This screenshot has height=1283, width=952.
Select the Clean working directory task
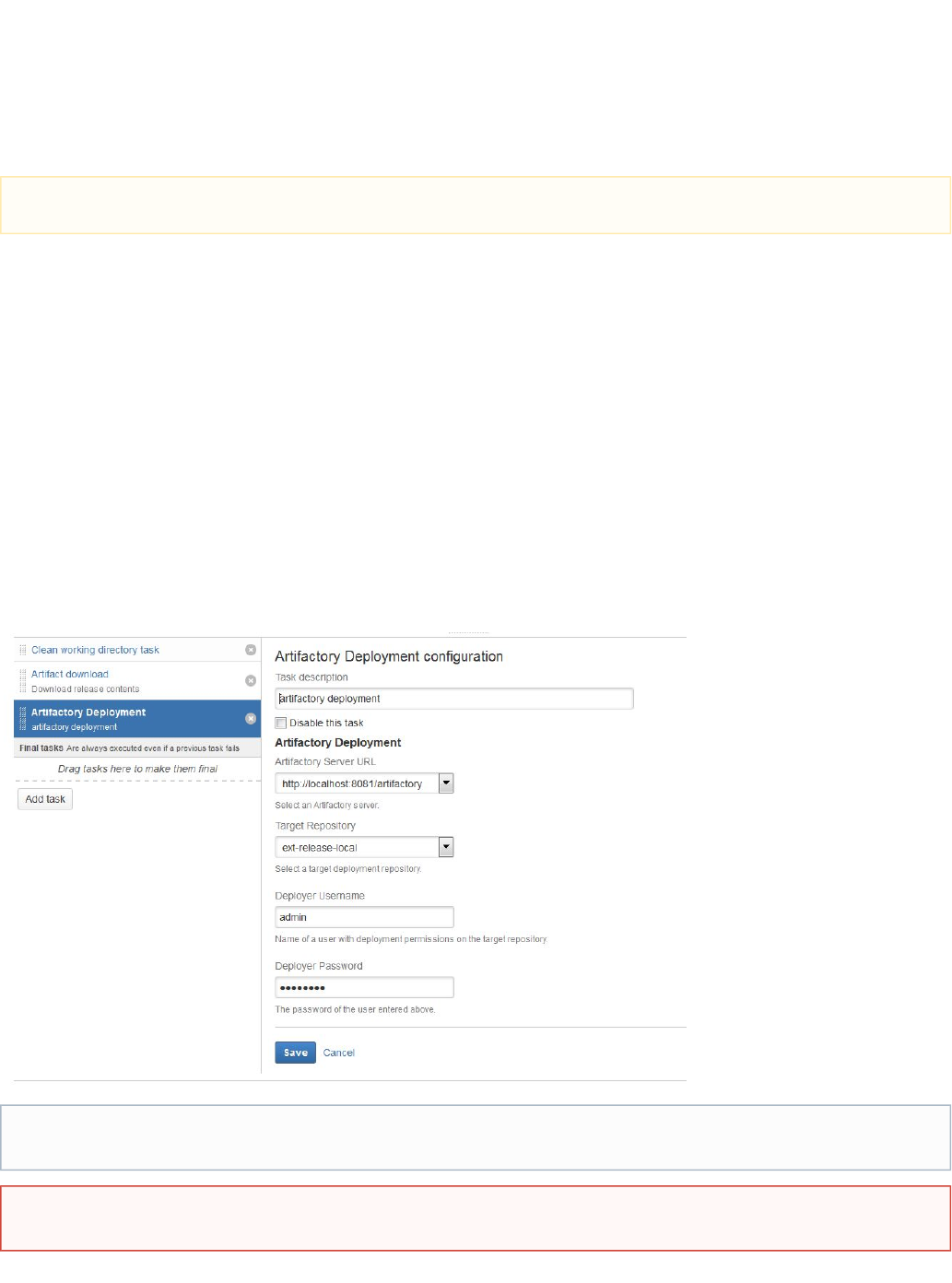(95, 650)
